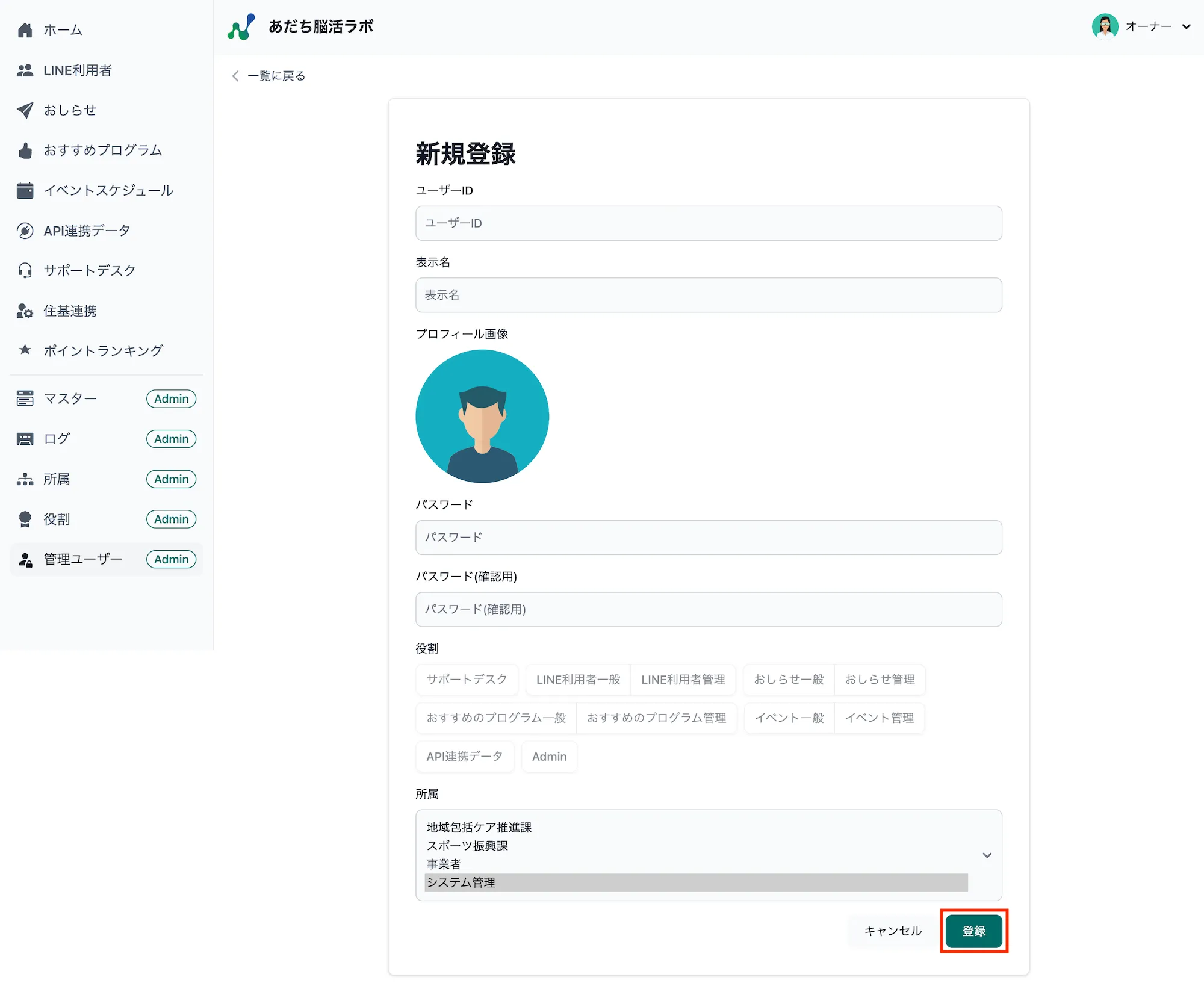Image resolution: width=1204 pixels, height=989 pixels.
Task: Toggle the LINE利用者管理 role
Action: [683, 680]
